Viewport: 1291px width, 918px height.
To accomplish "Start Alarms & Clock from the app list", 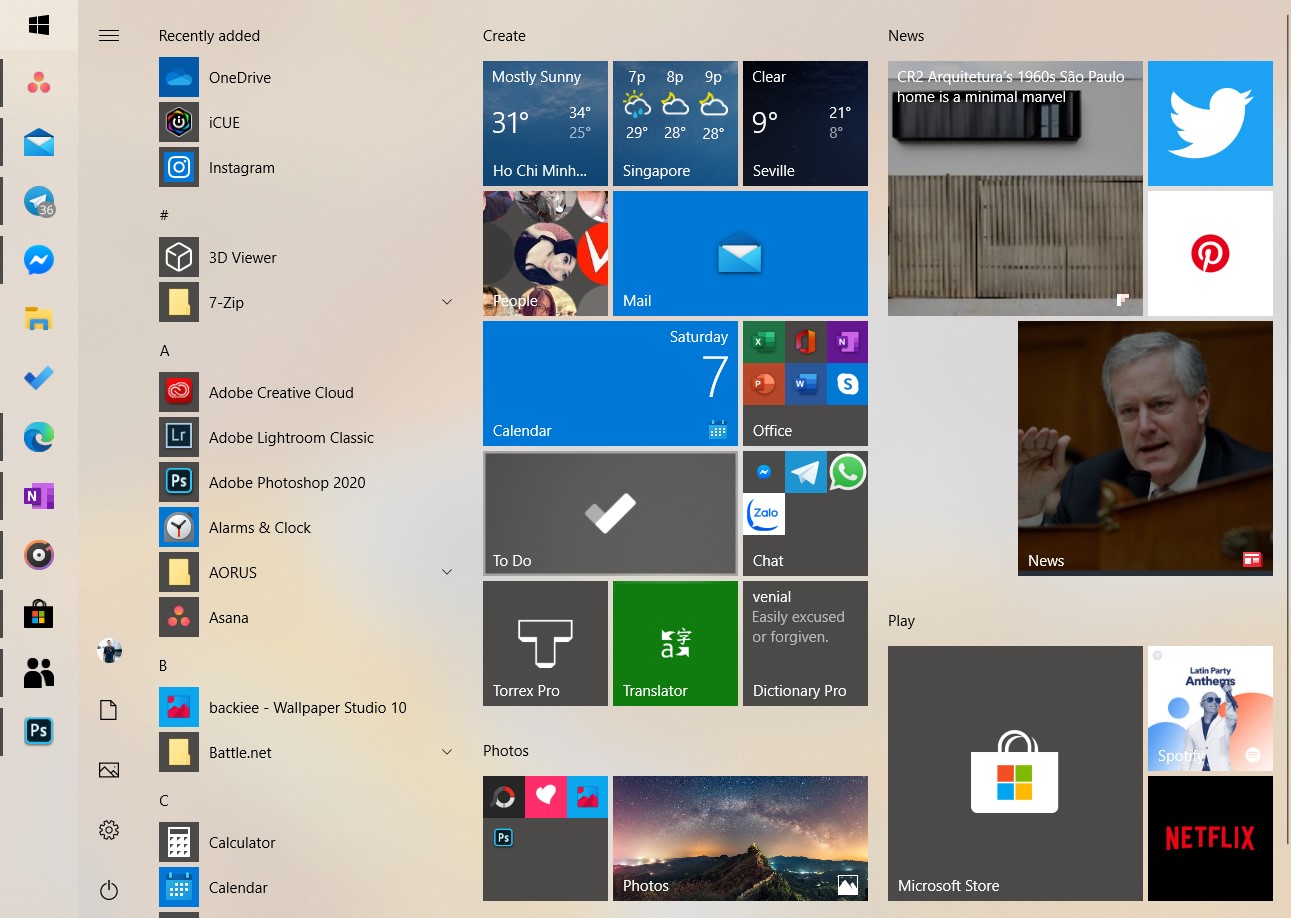I will click(258, 527).
